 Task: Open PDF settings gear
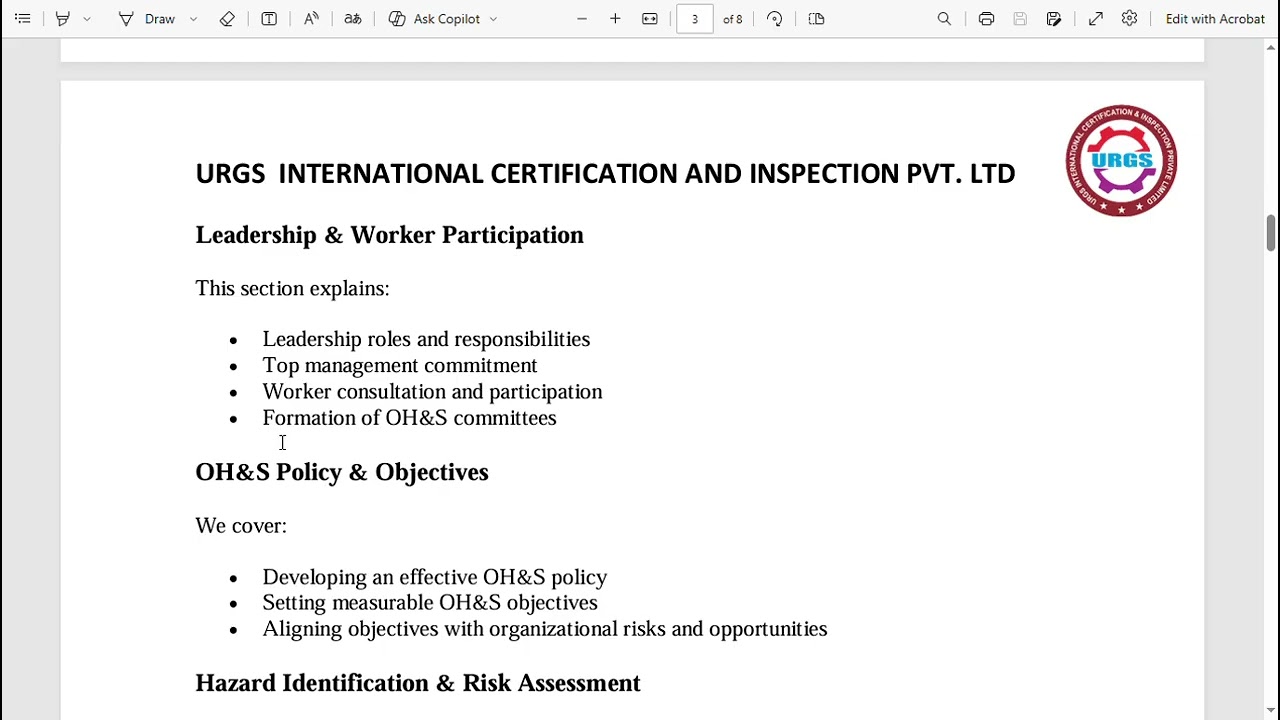tap(1129, 19)
